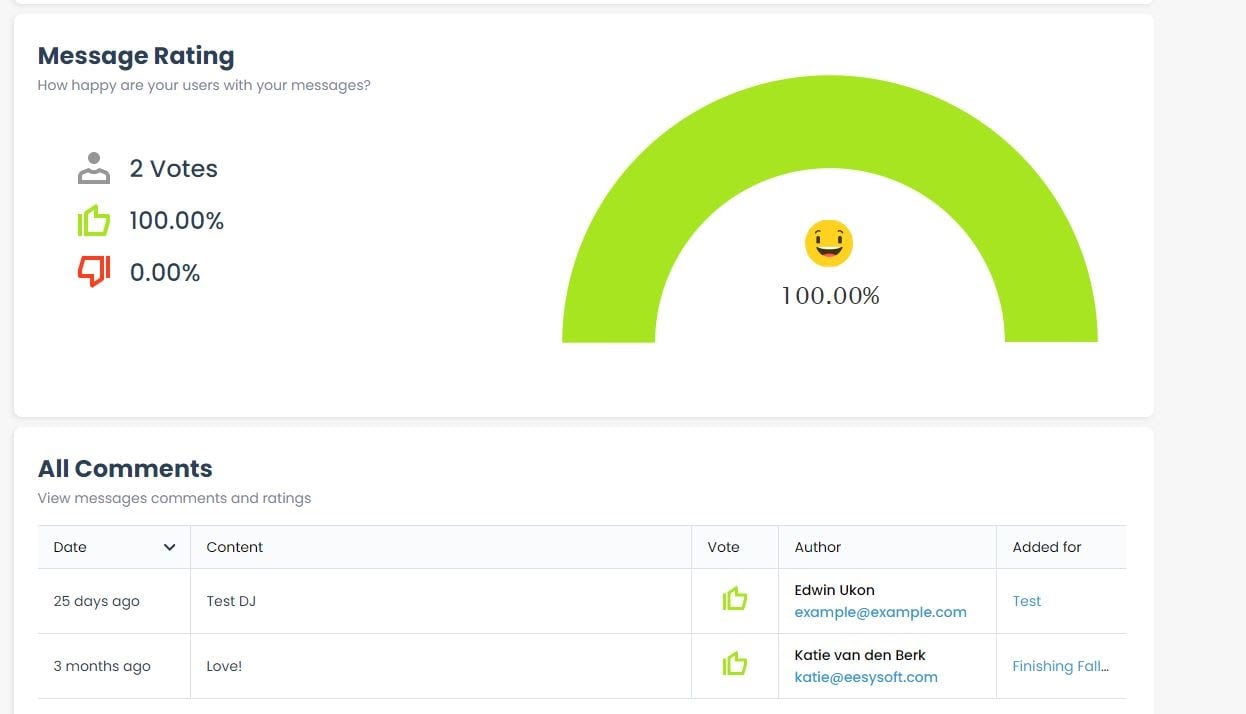1246x714 pixels.
Task: Click the katie@eesysoft.com email link
Action: (866, 677)
